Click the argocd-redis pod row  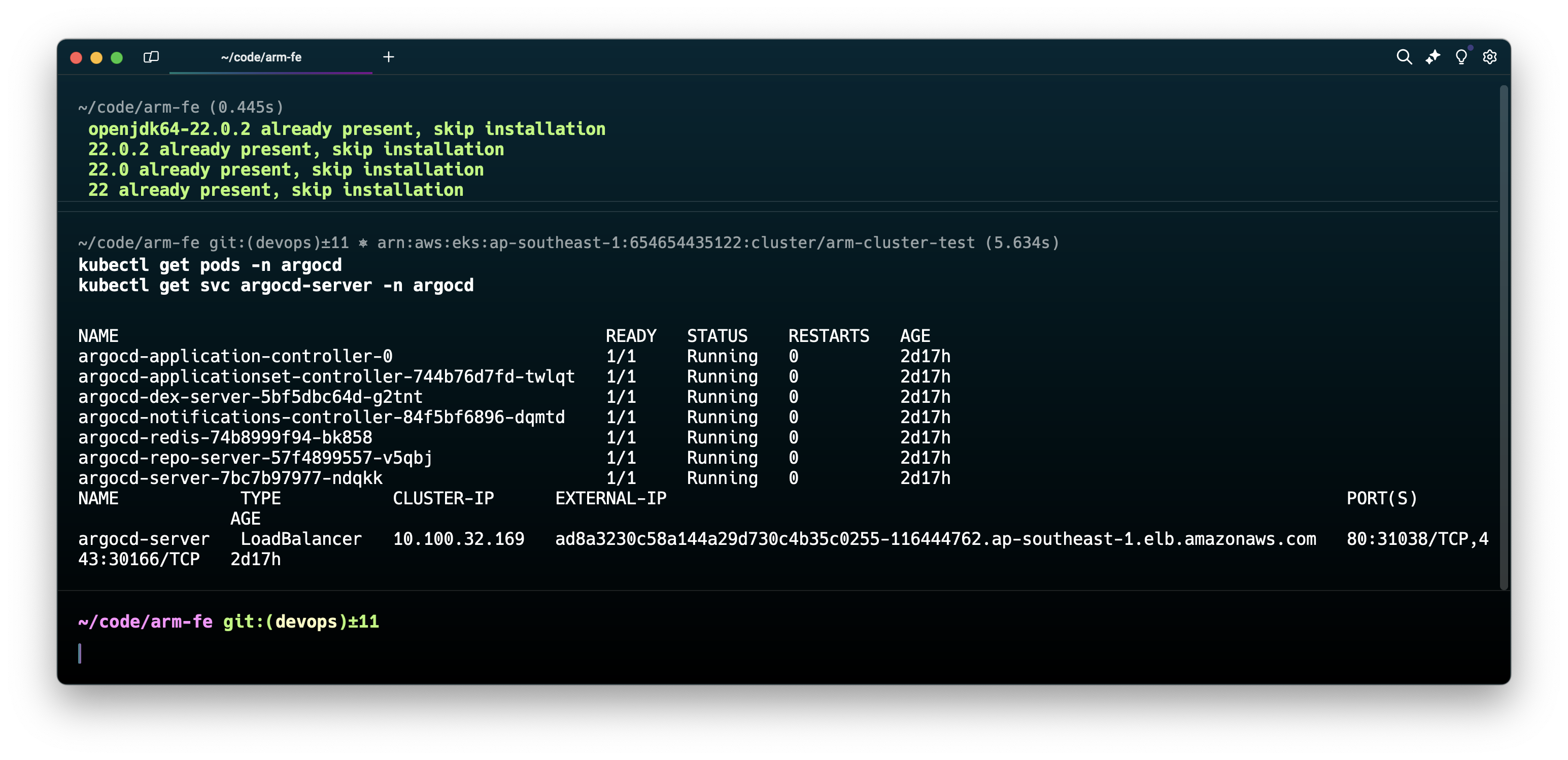pyautogui.click(x=225, y=437)
